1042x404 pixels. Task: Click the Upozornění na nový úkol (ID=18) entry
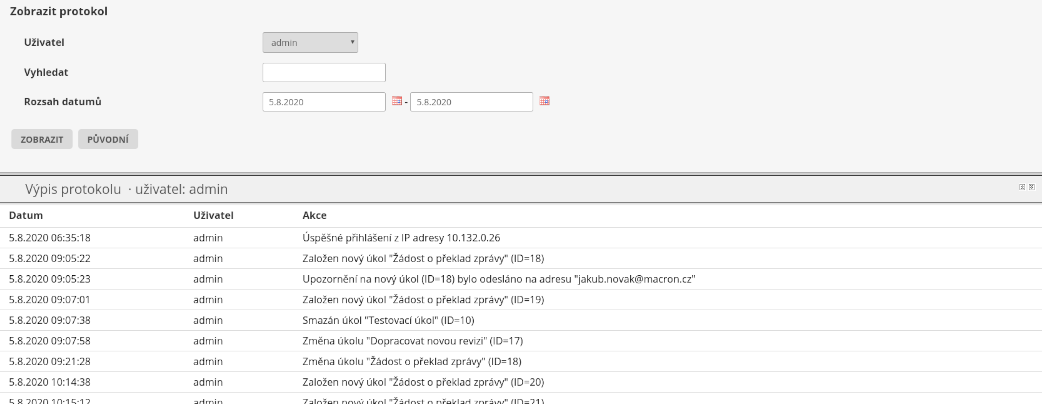point(498,279)
